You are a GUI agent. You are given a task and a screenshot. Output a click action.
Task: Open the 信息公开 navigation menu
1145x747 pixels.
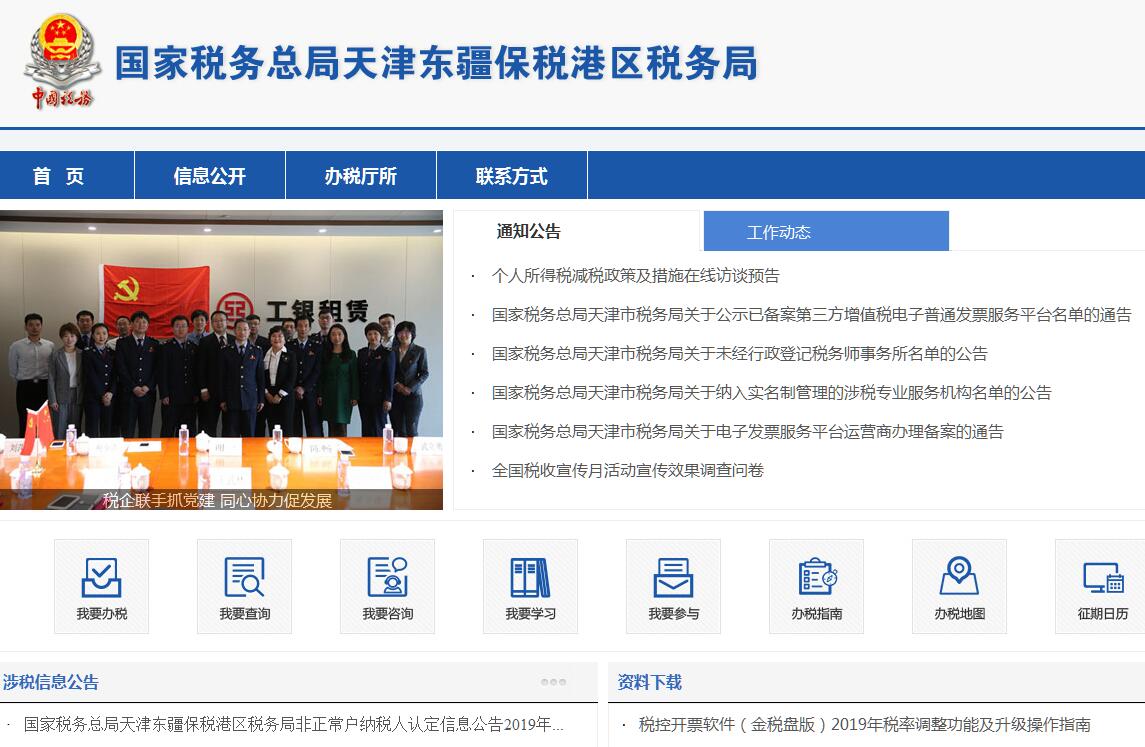tap(209, 176)
